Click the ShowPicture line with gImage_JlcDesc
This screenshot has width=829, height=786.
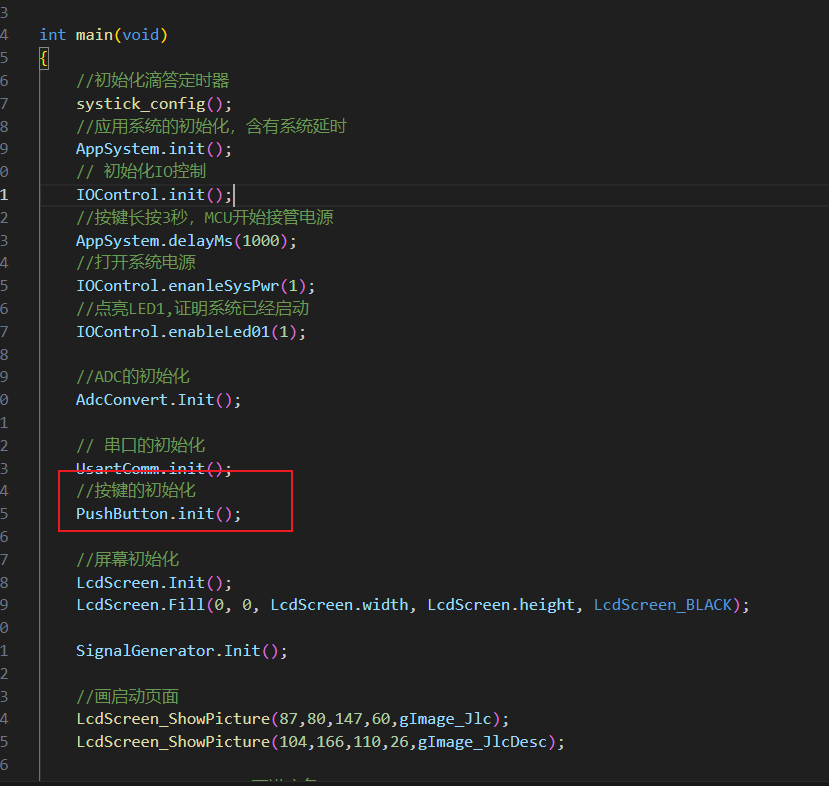coord(320,742)
